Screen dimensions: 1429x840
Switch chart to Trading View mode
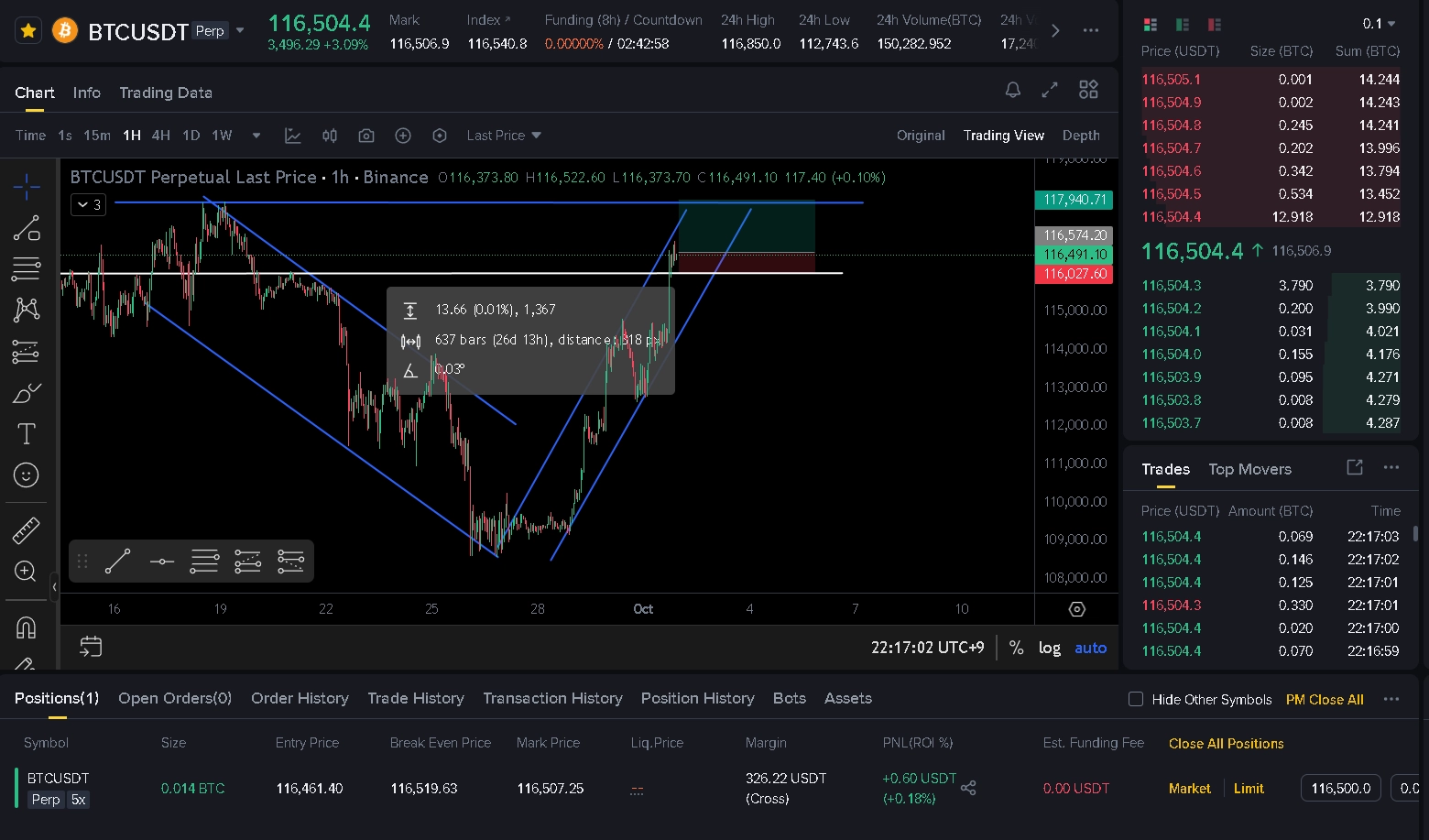[x=1003, y=136]
